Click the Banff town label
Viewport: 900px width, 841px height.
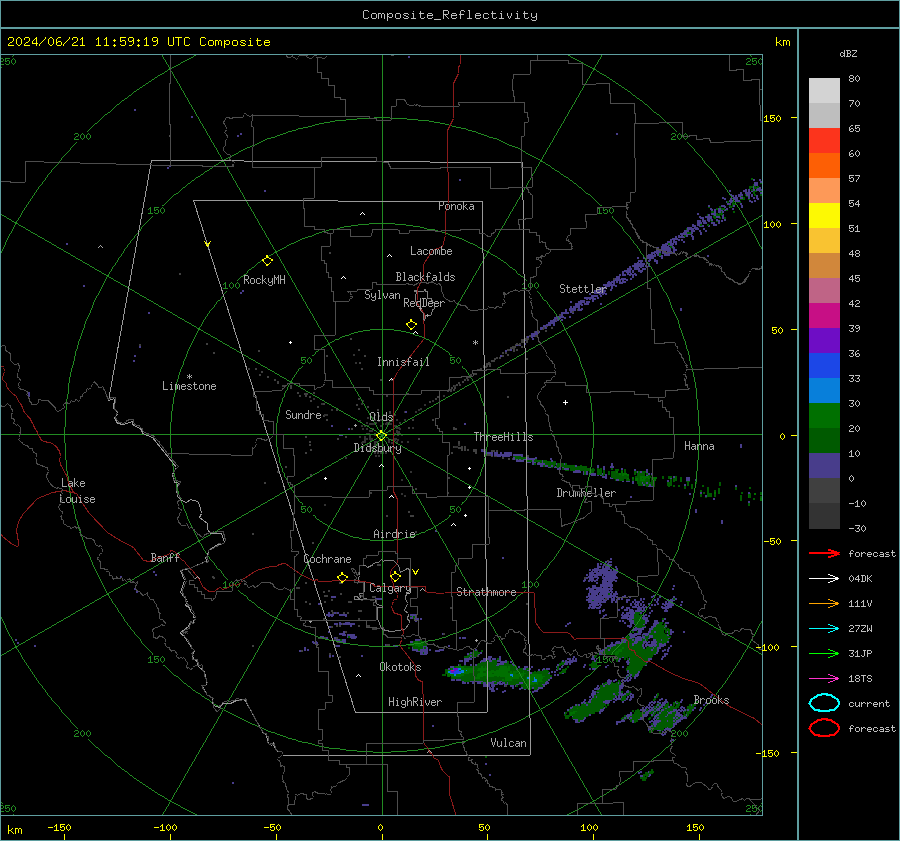[x=165, y=557]
